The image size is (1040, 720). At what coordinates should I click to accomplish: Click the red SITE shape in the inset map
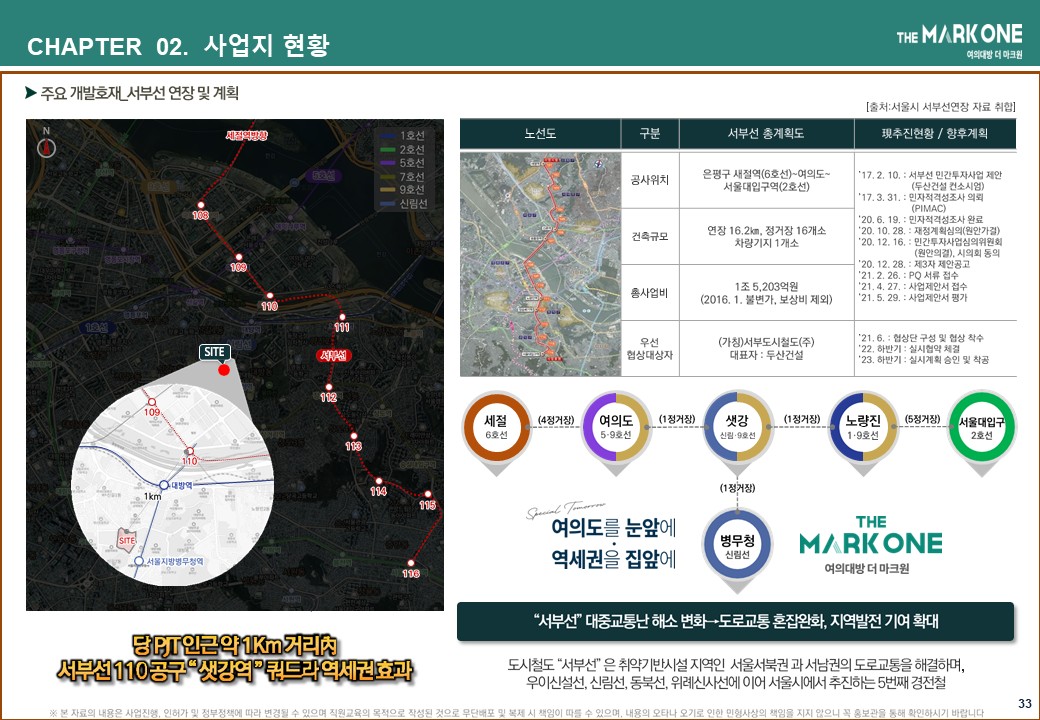point(126,540)
